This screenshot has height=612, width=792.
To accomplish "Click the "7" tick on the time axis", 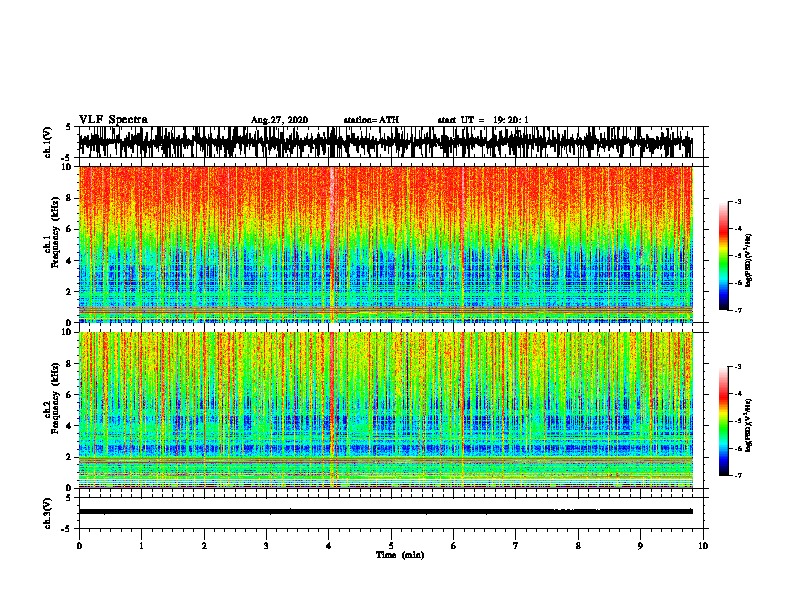I will click(516, 546).
